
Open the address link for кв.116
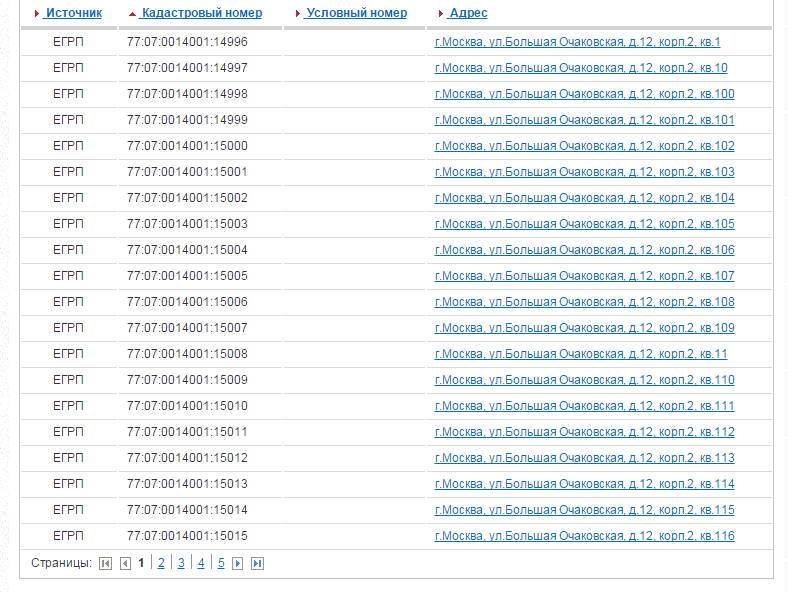pos(584,536)
